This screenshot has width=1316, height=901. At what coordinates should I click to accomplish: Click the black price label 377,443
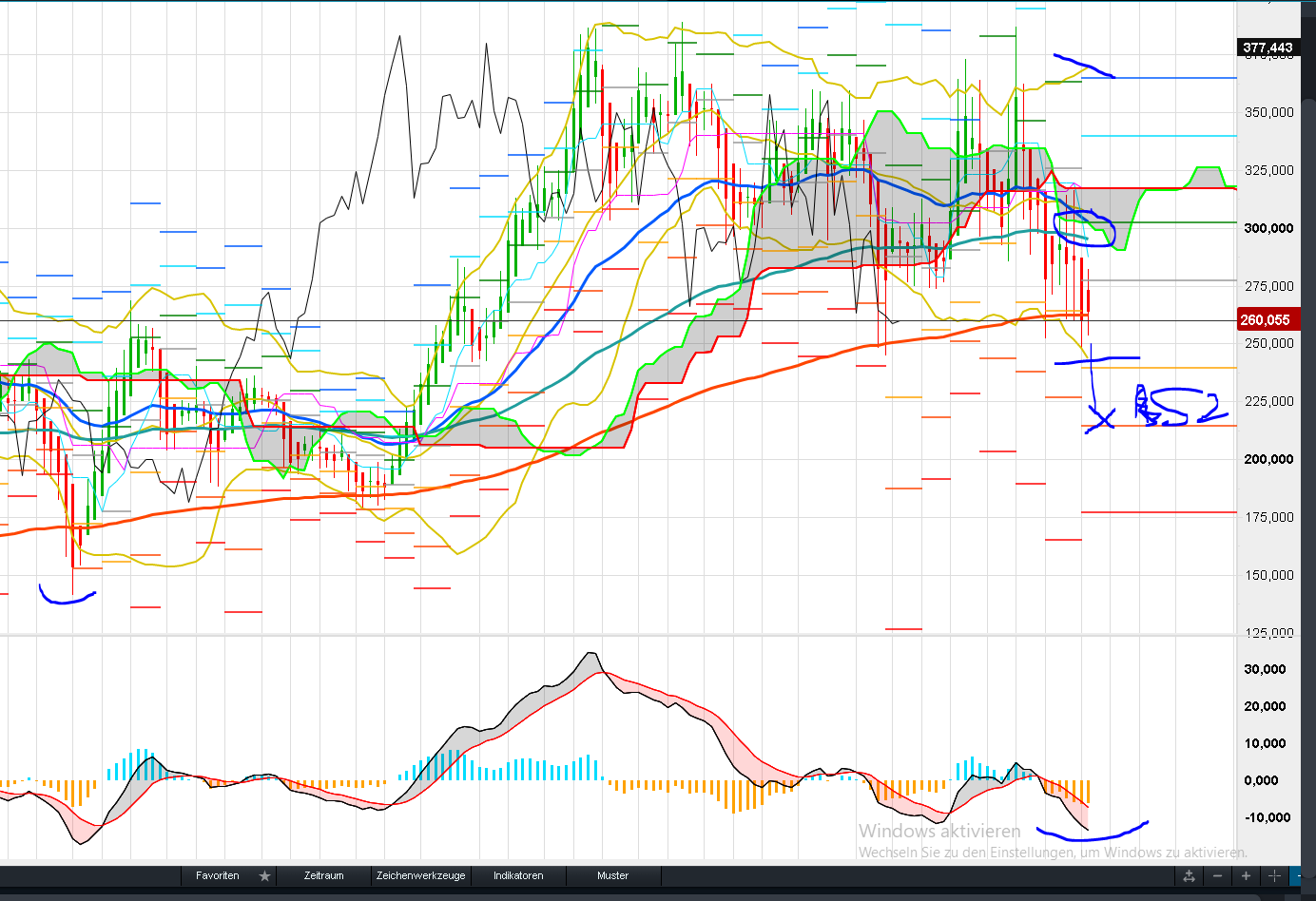click(x=1268, y=48)
